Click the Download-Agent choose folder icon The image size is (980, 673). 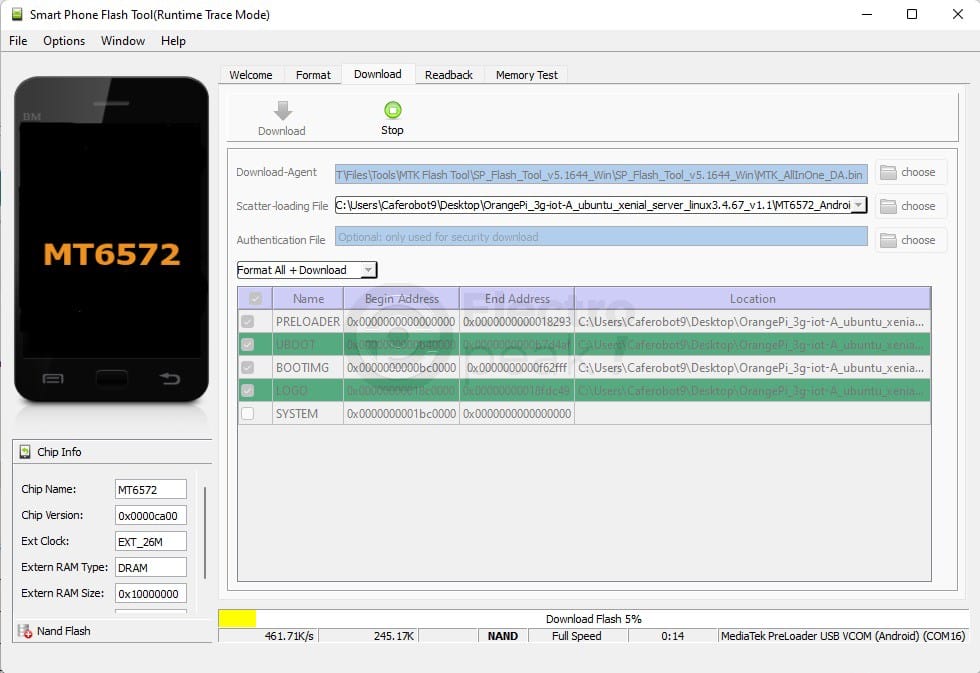[888, 173]
